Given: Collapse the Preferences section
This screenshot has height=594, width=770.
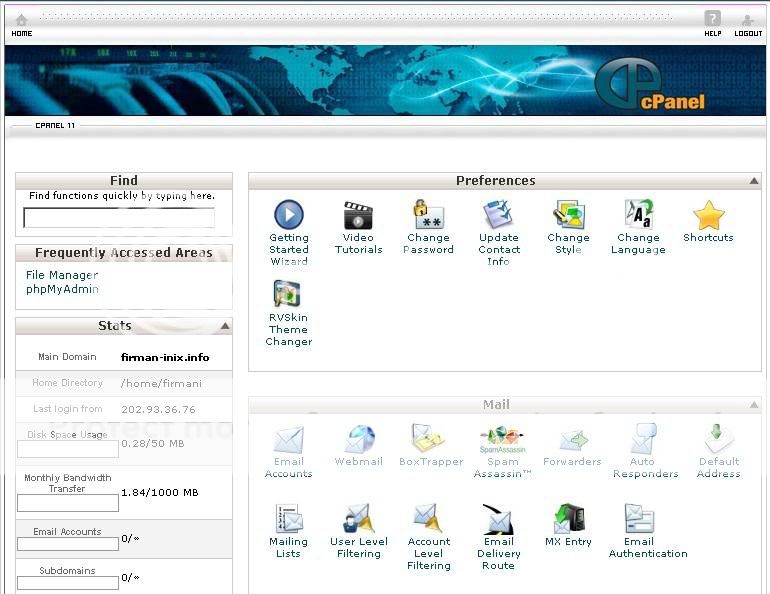Looking at the screenshot, I should pos(754,181).
